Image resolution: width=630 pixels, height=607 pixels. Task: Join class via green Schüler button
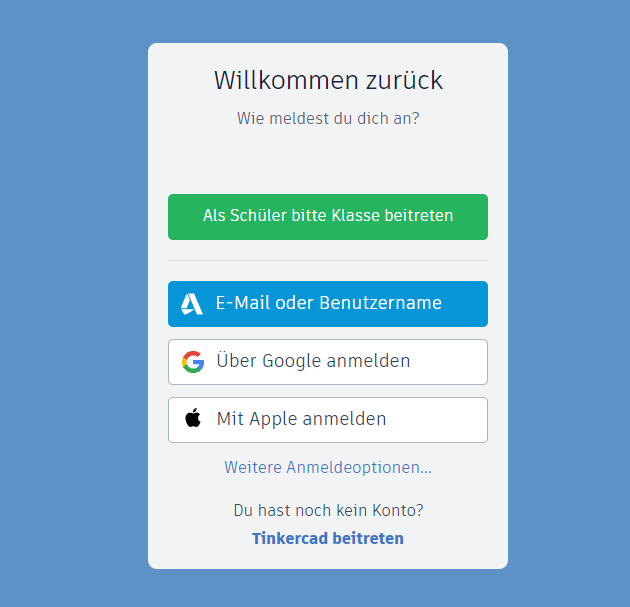(x=328, y=217)
